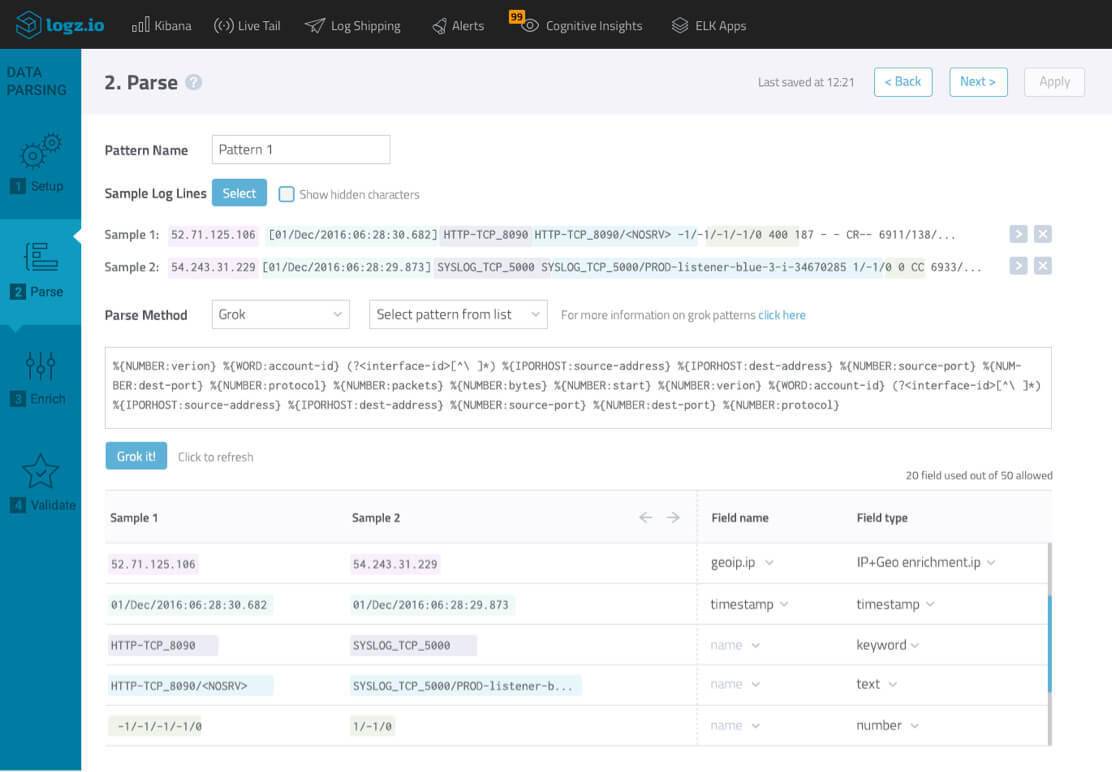
Task: Click the logz.io logo
Action: [x=60, y=26]
